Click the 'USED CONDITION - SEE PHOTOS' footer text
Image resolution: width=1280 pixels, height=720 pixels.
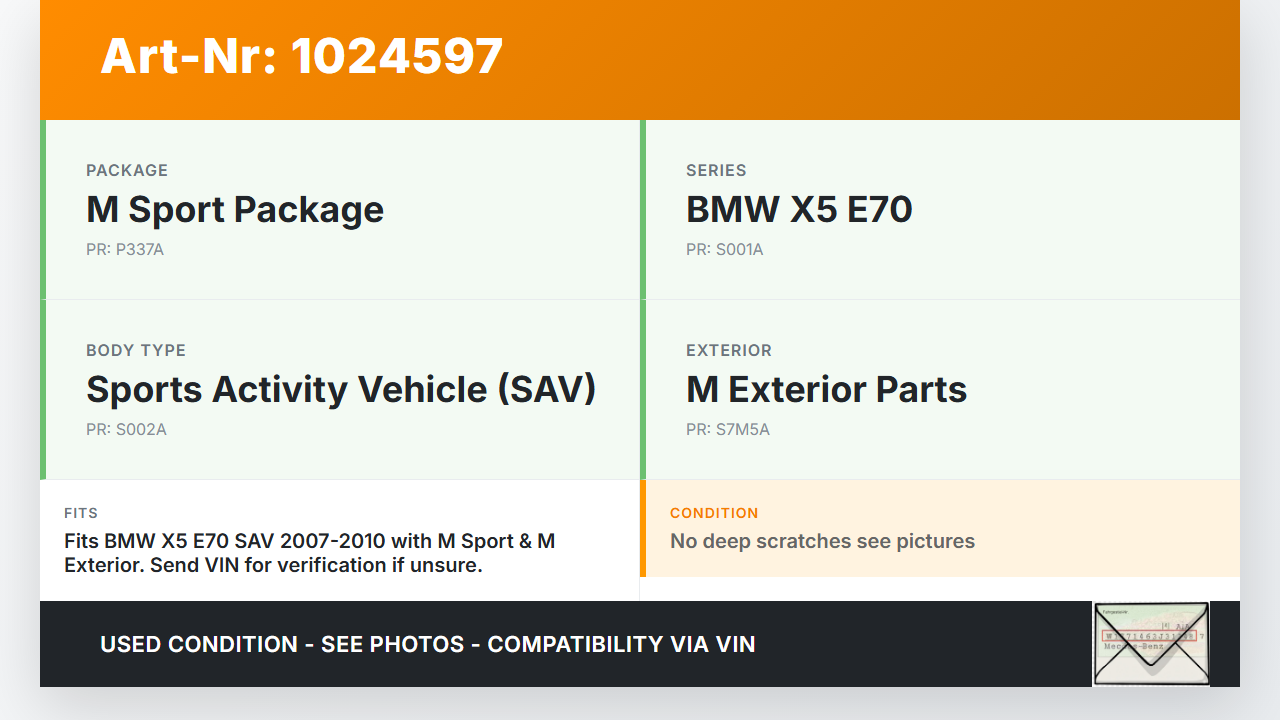coord(427,645)
